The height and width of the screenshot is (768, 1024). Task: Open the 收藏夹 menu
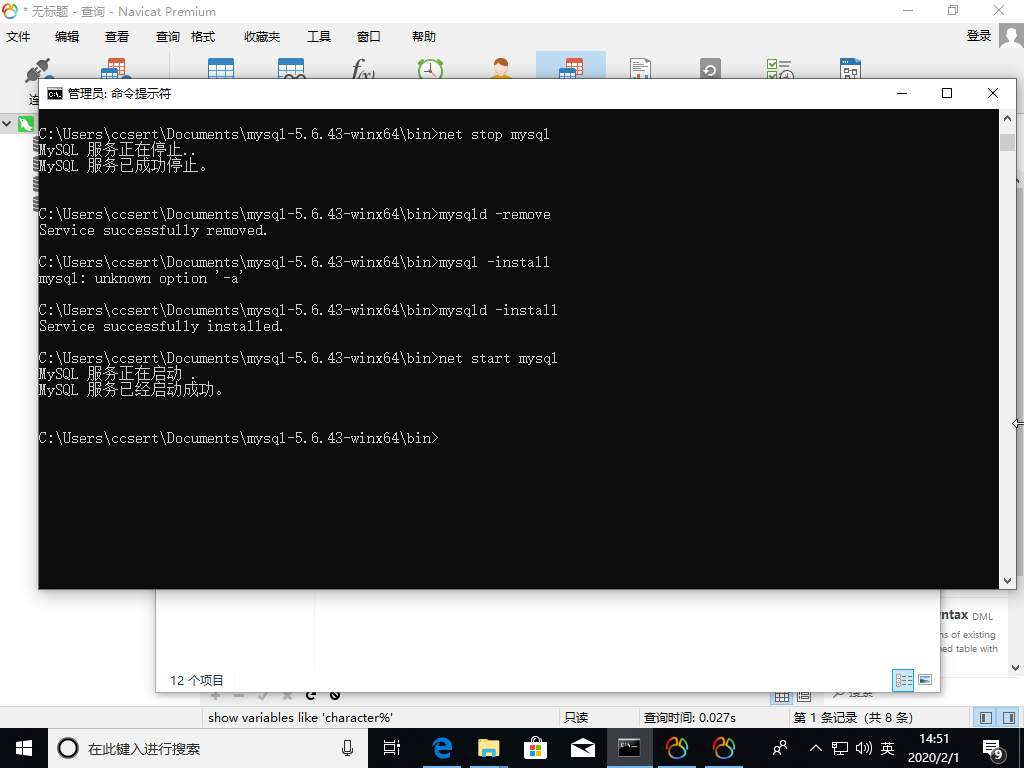pyautogui.click(x=262, y=37)
